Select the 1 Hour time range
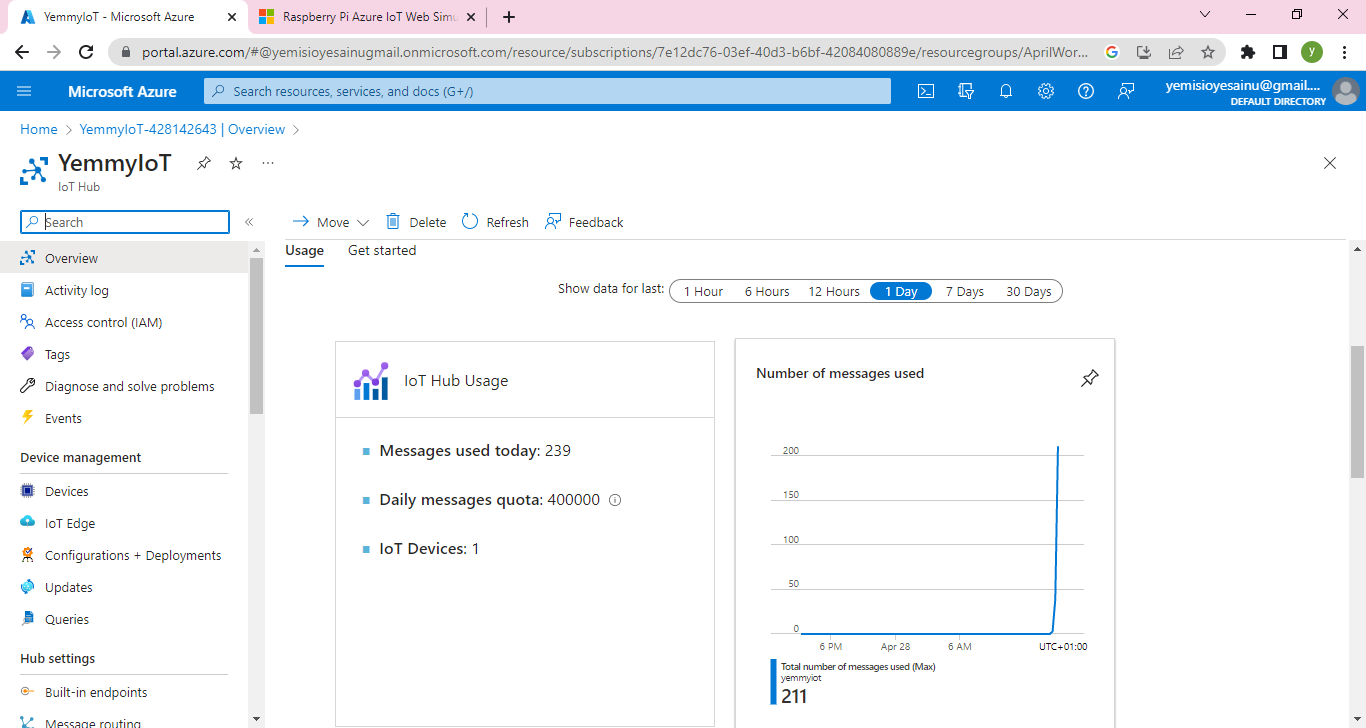 (703, 291)
